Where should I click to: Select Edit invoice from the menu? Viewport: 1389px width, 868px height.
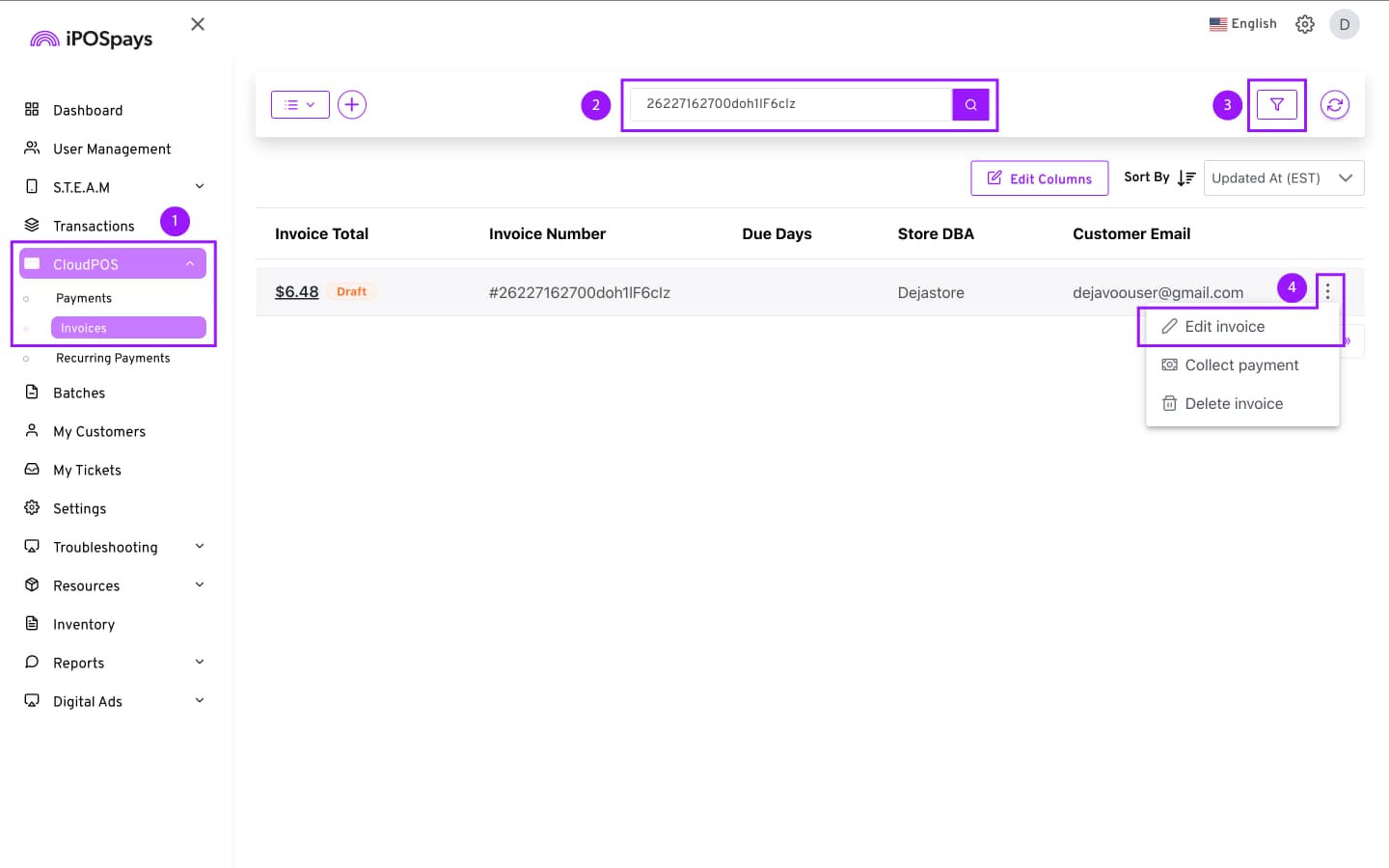(x=1224, y=327)
